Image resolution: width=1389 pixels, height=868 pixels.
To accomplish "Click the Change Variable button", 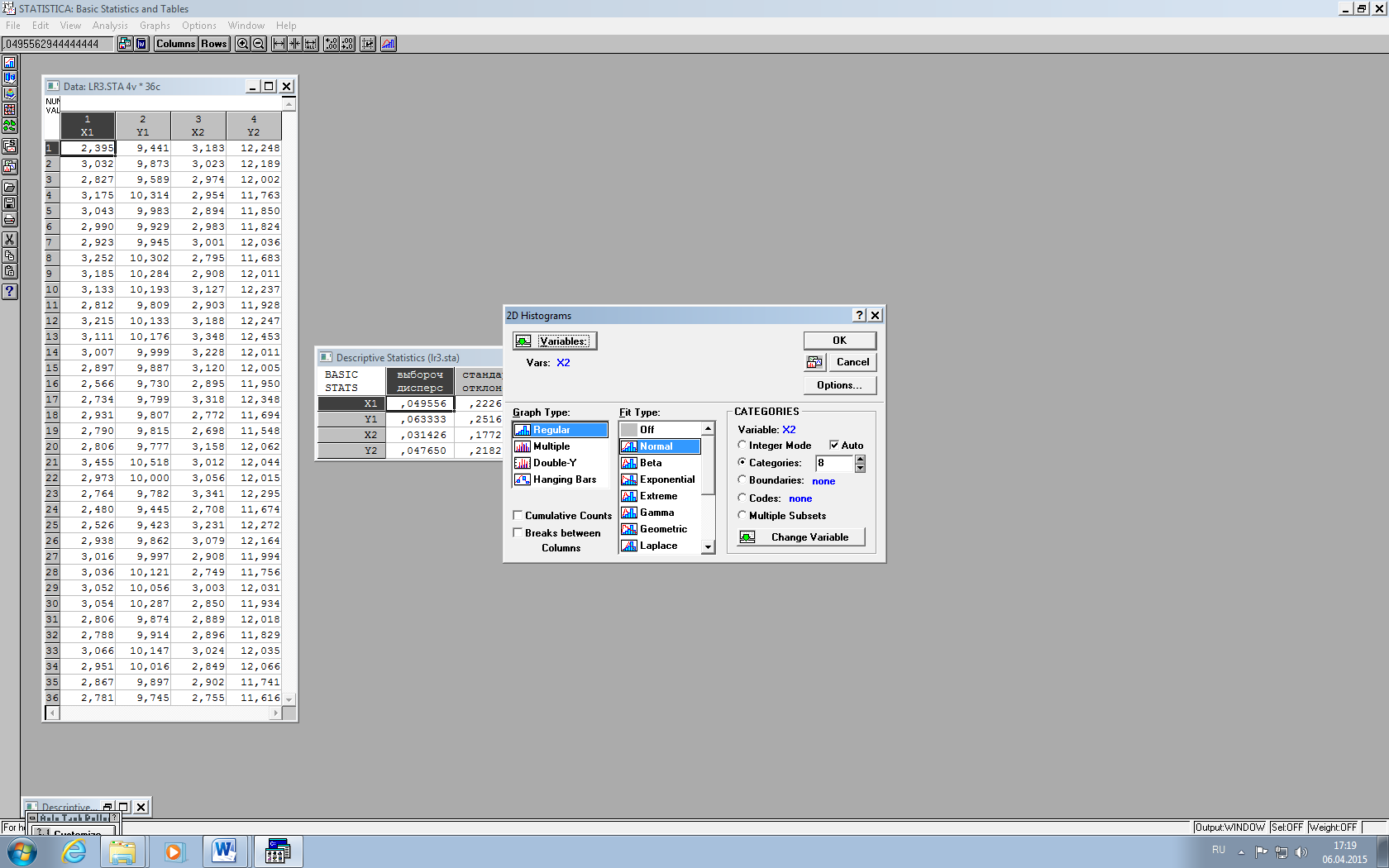I will click(801, 537).
